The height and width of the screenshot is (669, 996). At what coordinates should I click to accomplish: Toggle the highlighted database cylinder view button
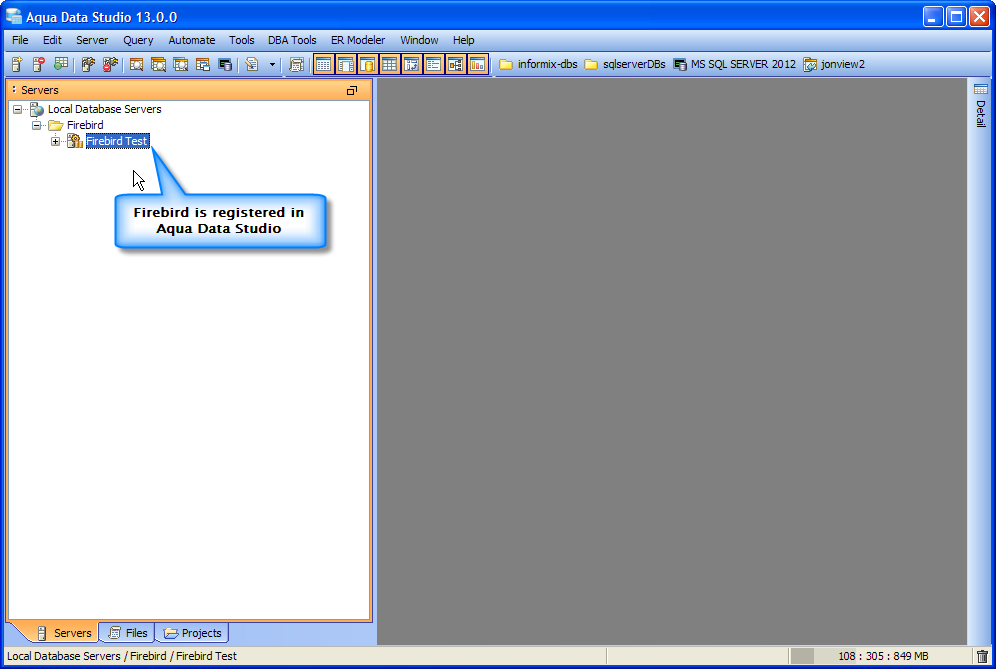[x=368, y=64]
